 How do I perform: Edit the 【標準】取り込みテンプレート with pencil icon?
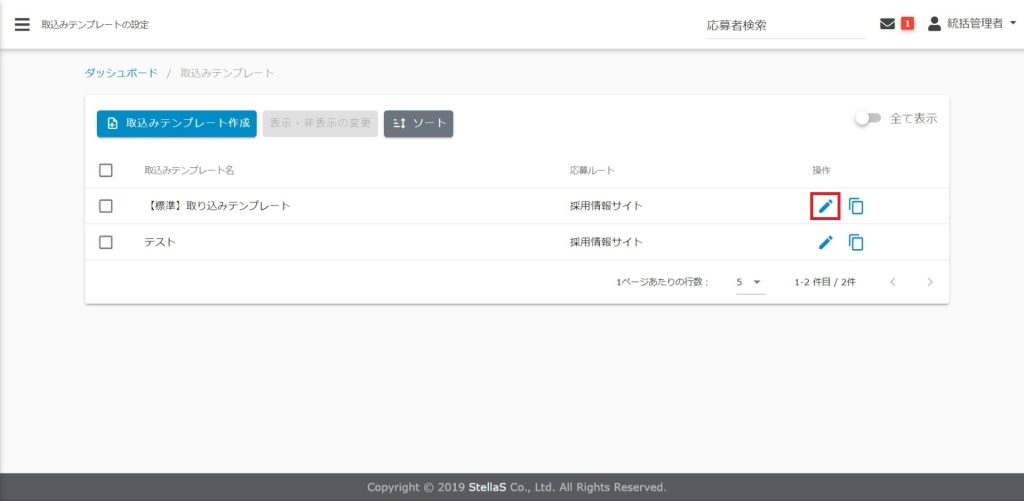tap(825, 206)
